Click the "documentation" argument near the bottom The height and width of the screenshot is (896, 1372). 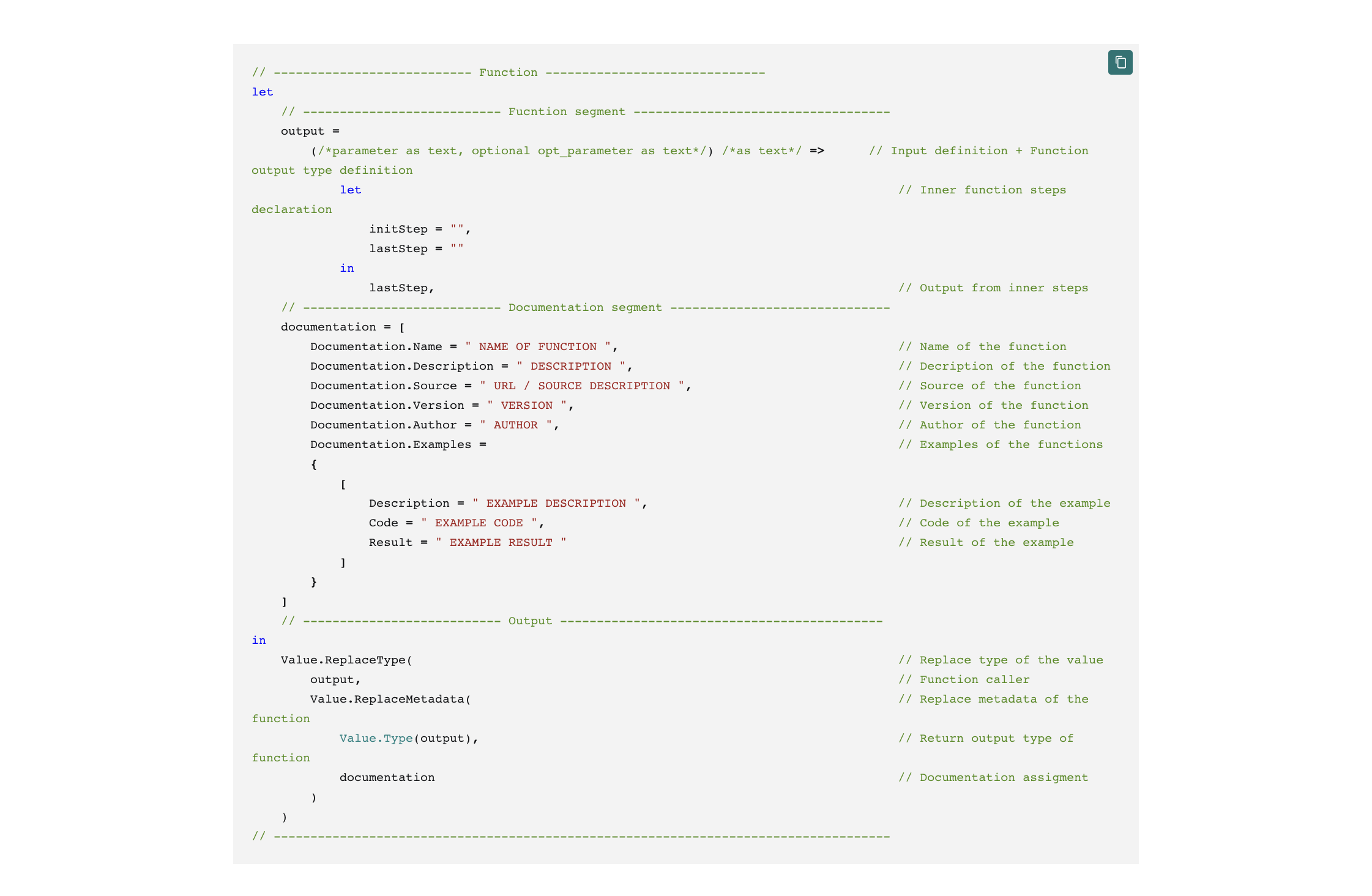coord(387,777)
